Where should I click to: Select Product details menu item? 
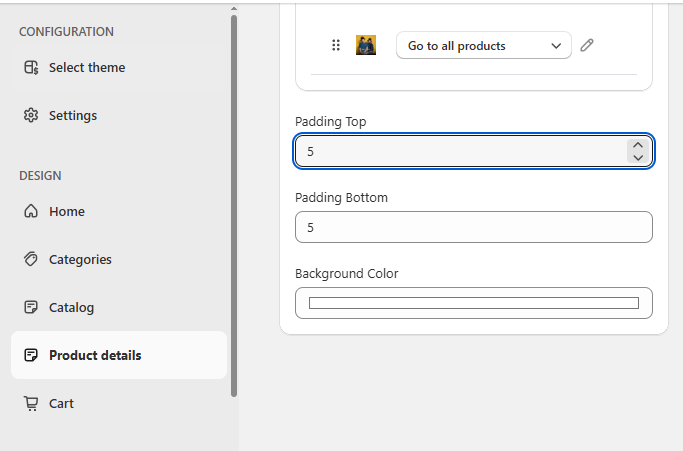119,355
